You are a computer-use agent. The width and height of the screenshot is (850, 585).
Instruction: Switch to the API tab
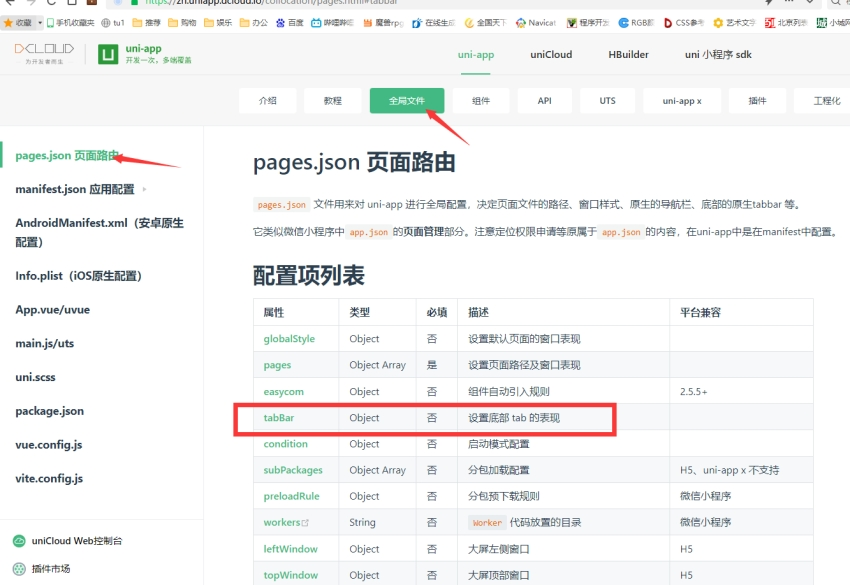(545, 101)
